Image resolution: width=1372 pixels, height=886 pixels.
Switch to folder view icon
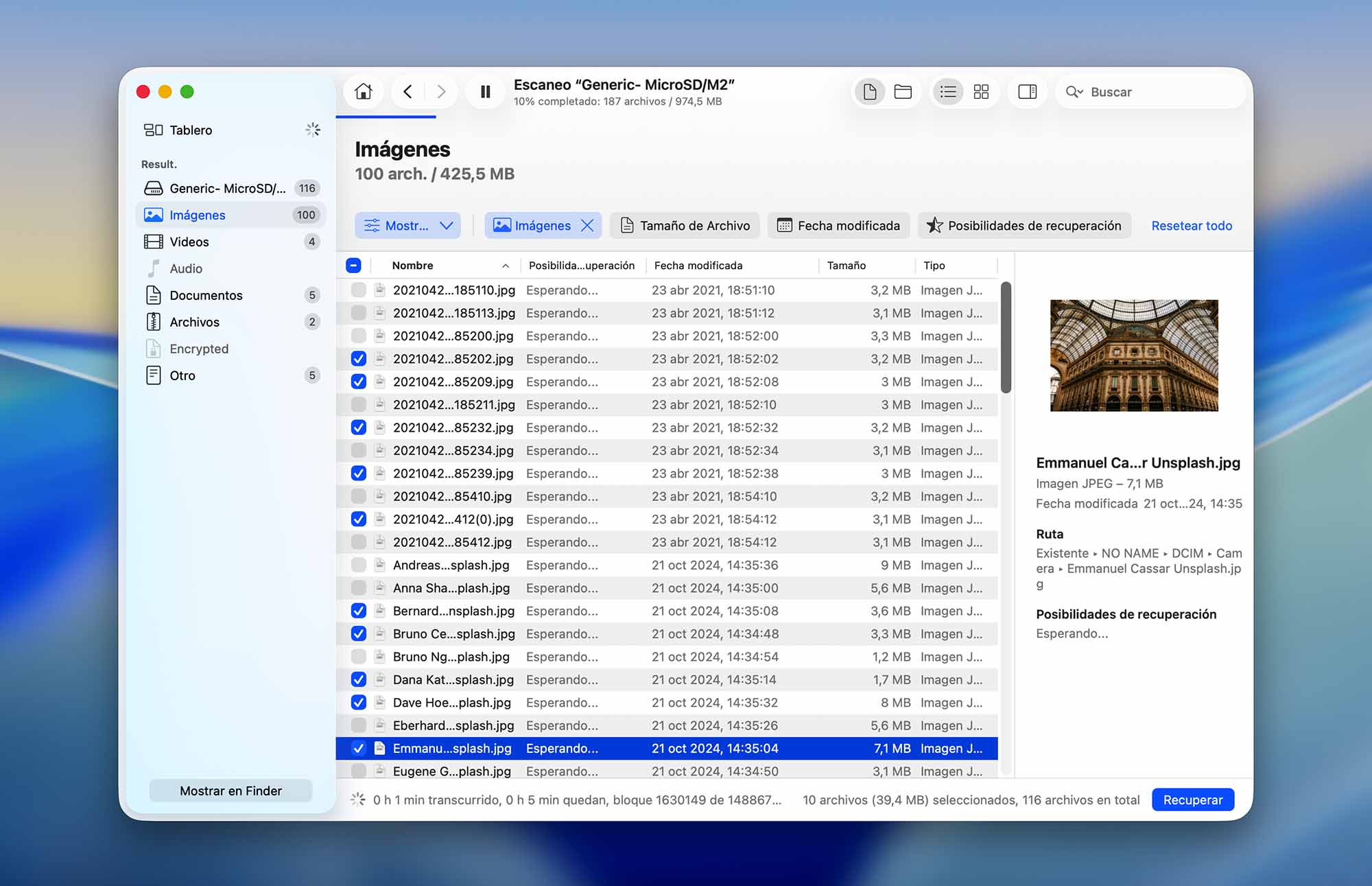point(903,91)
